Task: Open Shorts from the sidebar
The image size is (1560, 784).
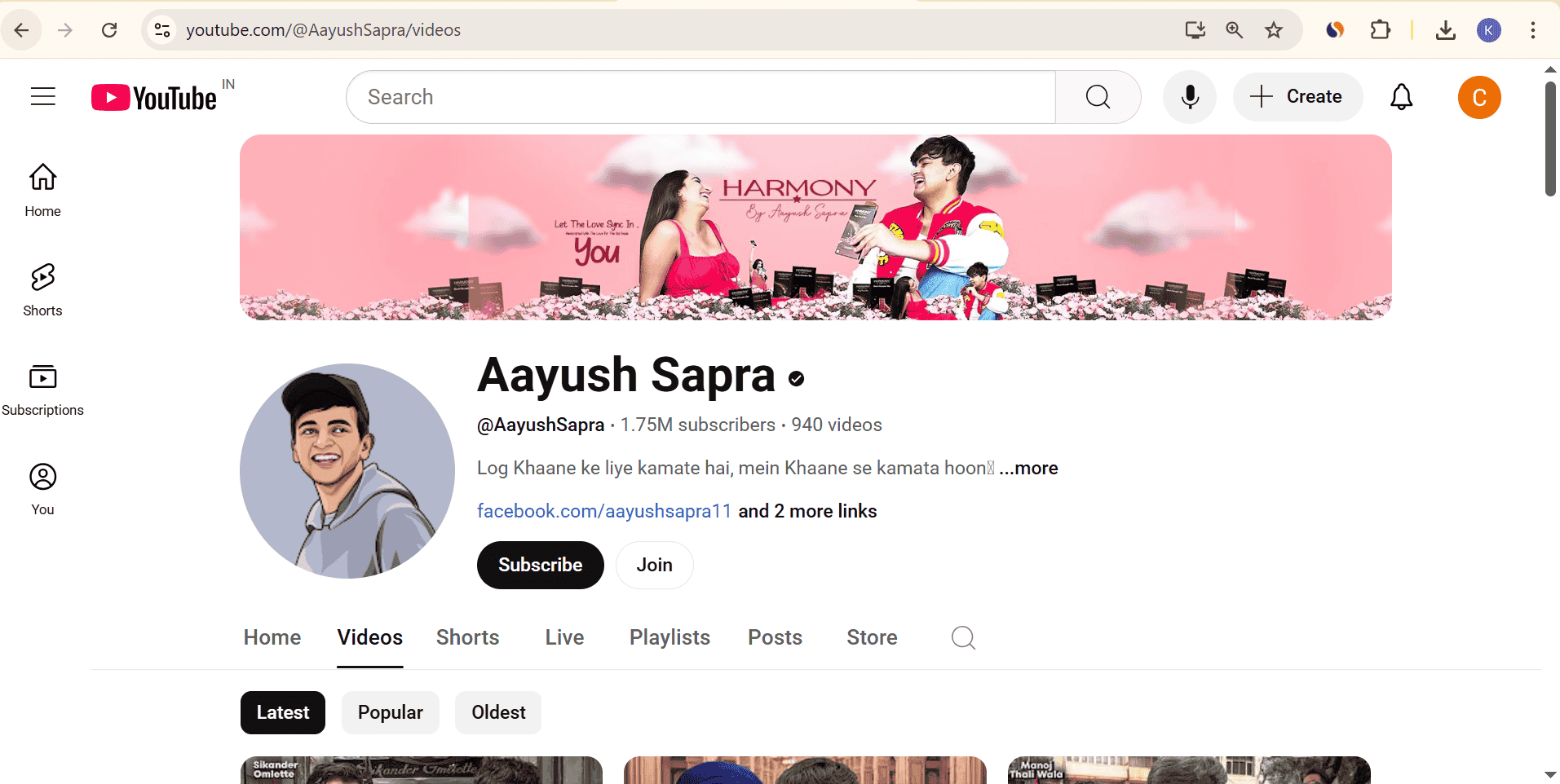Action: pyautogui.click(x=42, y=289)
